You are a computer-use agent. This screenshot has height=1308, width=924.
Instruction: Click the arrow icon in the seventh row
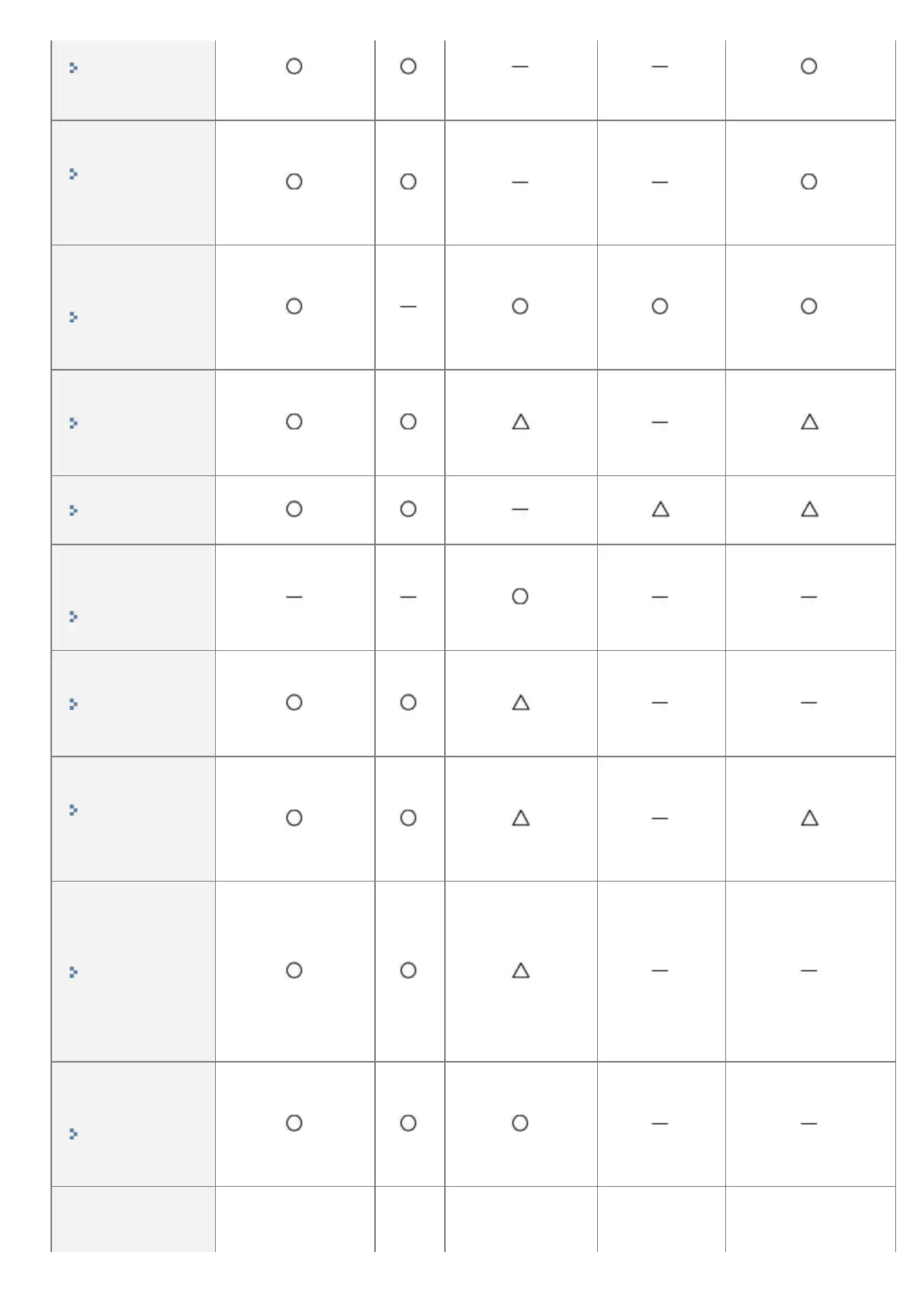tap(74, 704)
